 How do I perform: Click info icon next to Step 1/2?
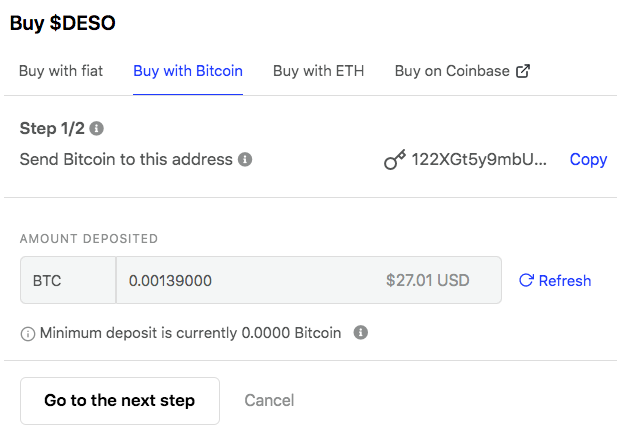point(96,128)
